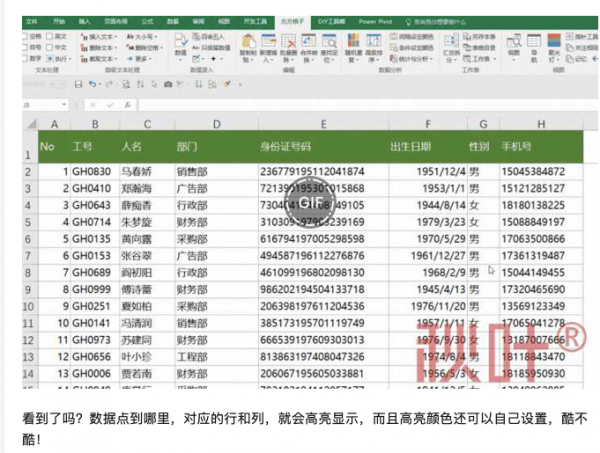Click the 聚光灯 spotlight icon
Viewport: 600px width, 453px height.
coord(554,41)
